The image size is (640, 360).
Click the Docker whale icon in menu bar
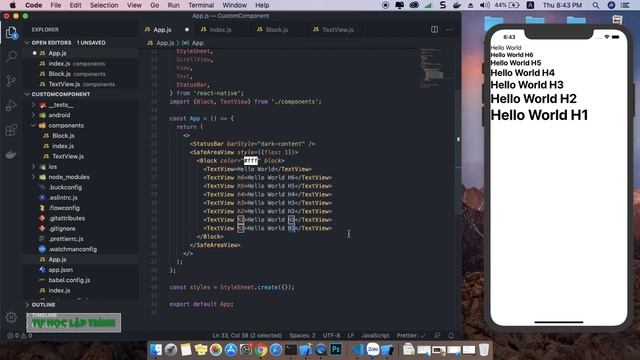click(x=457, y=5)
